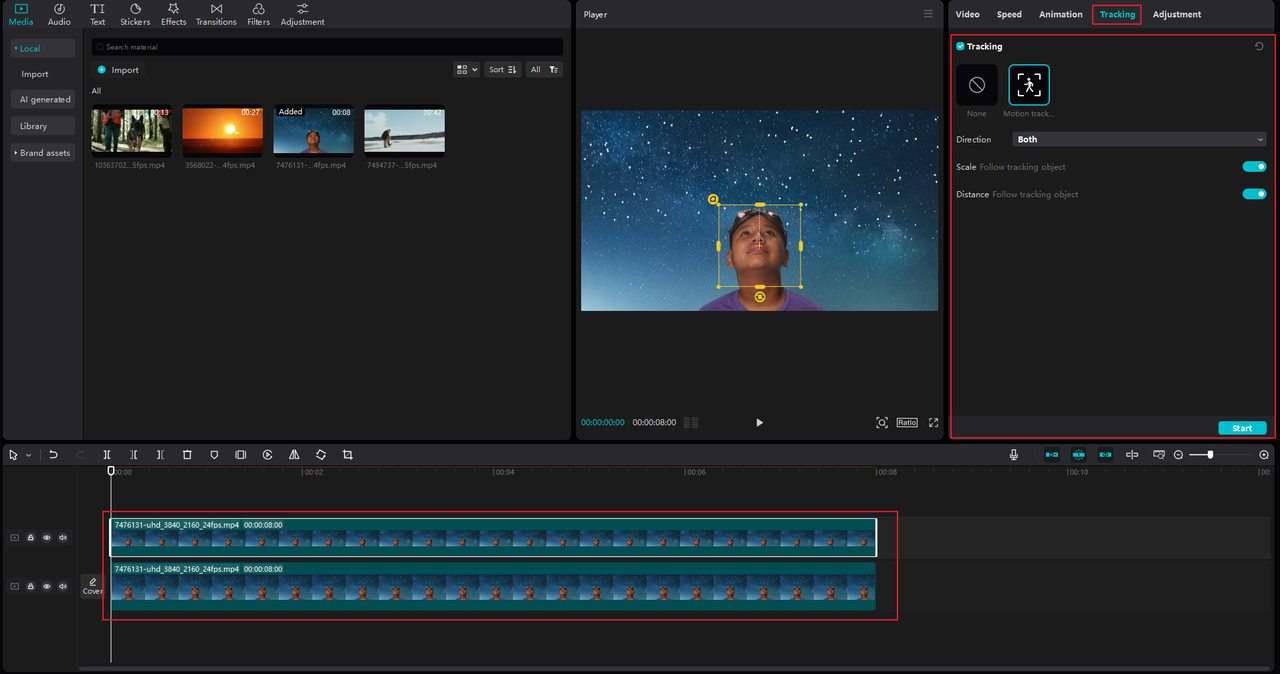Uncheck the Tracking checkbox
The width and height of the screenshot is (1280, 674).
pyautogui.click(x=961, y=47)
